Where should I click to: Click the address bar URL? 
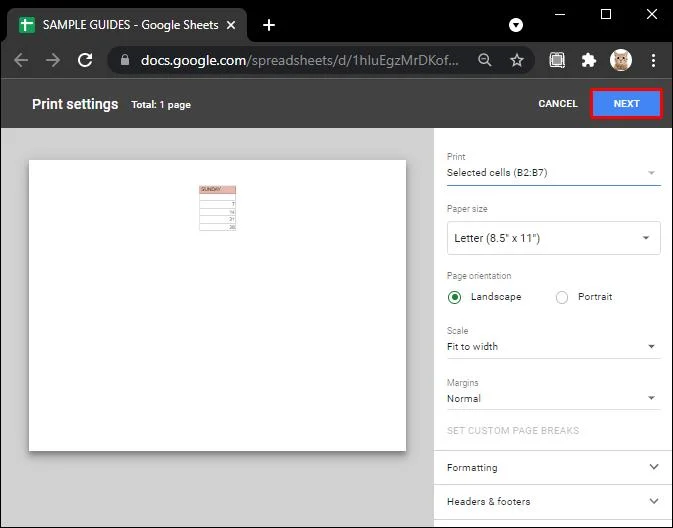point(300,60)
